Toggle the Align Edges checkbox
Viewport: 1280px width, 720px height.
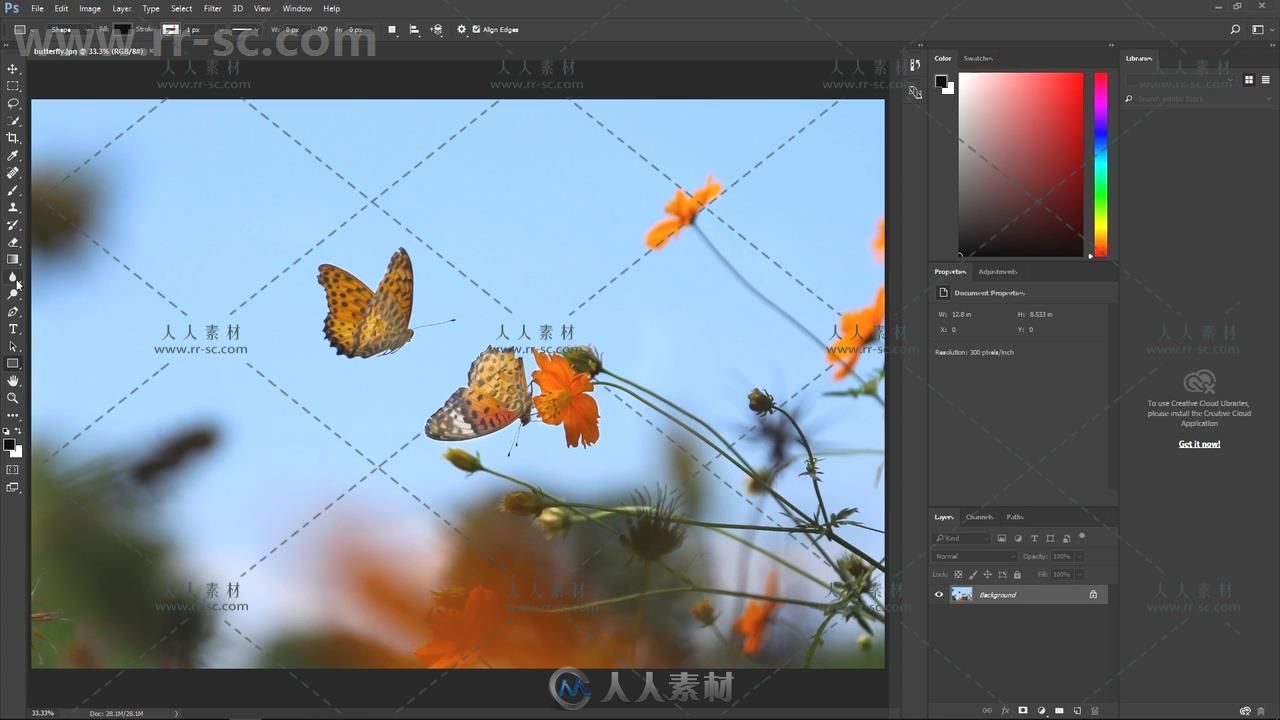point(476,29)
